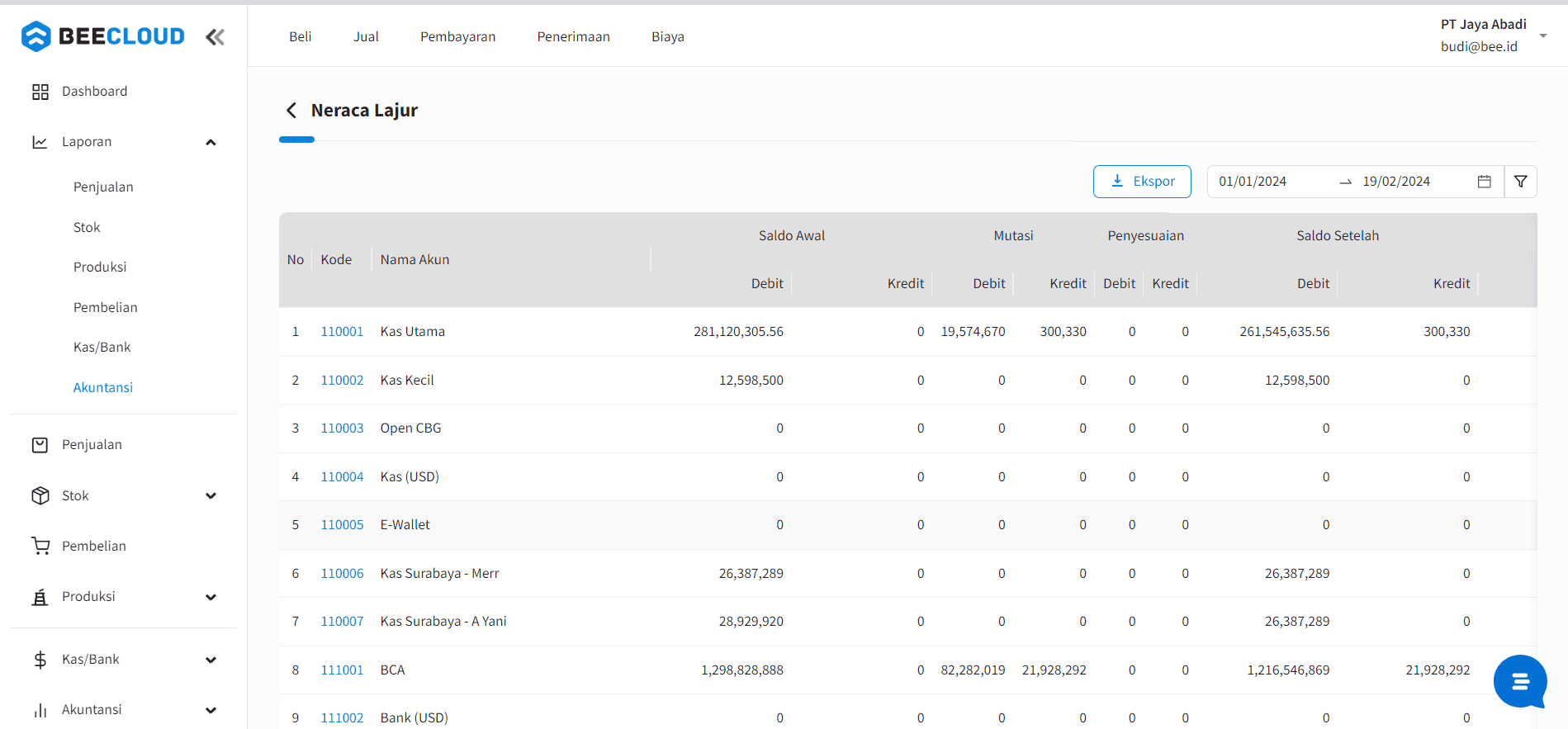This screenshot has height=729, width=1568.
Task: Open account code 111002 link
Action: (x=342, y=718)
